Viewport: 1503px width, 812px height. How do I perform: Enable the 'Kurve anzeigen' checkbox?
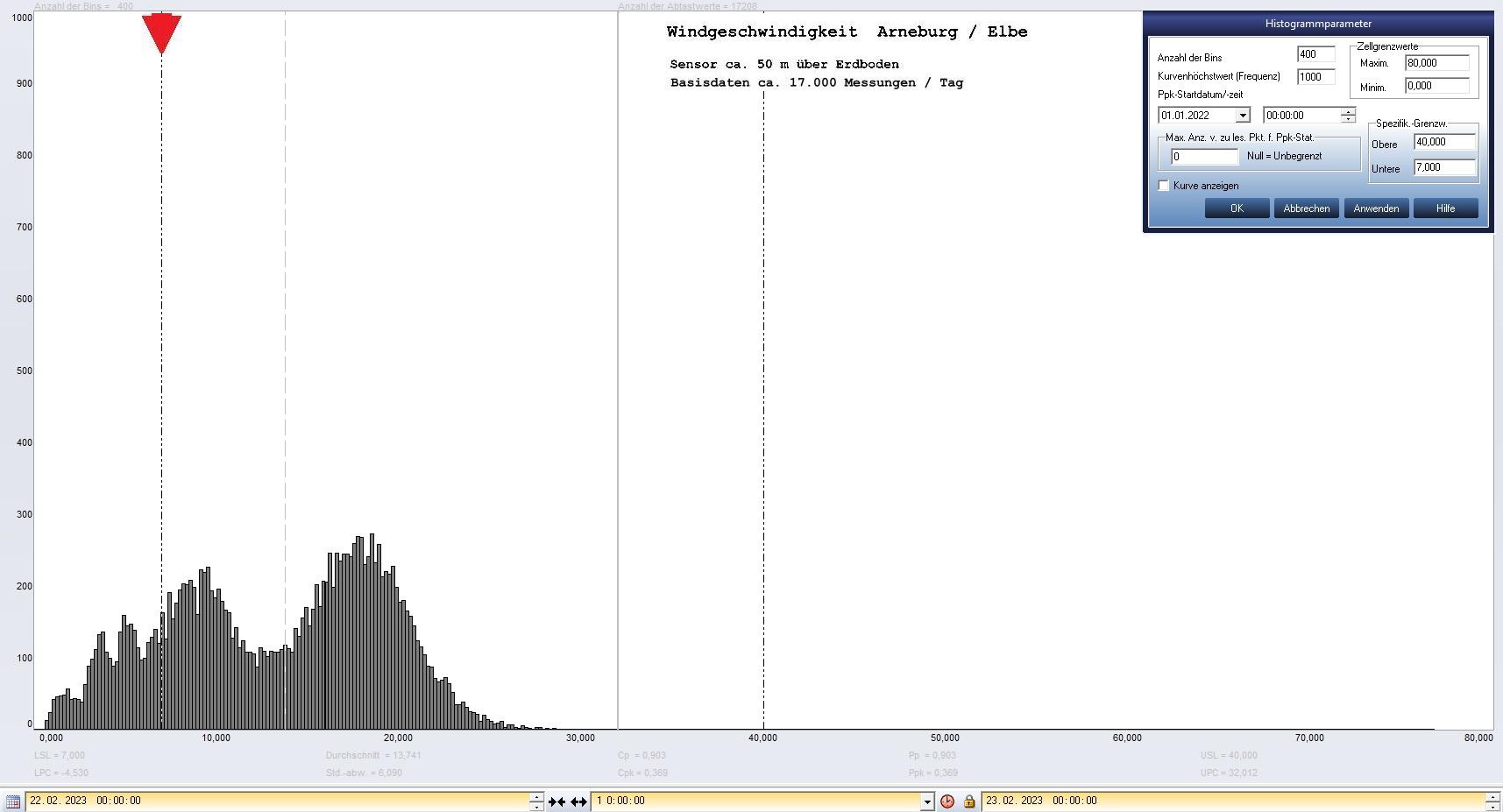[x=1164, y=186]
